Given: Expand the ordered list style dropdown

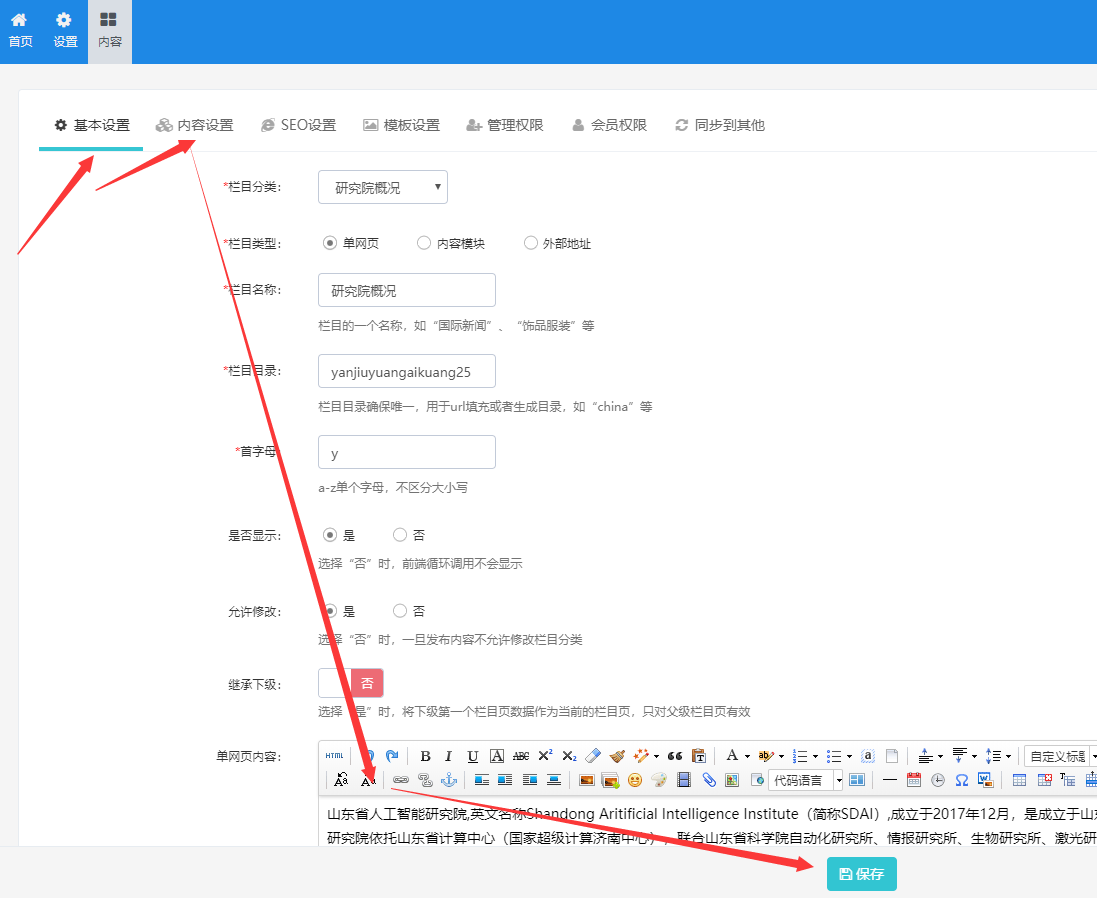Looking at the screenshot, I should [x=815, y=757].
